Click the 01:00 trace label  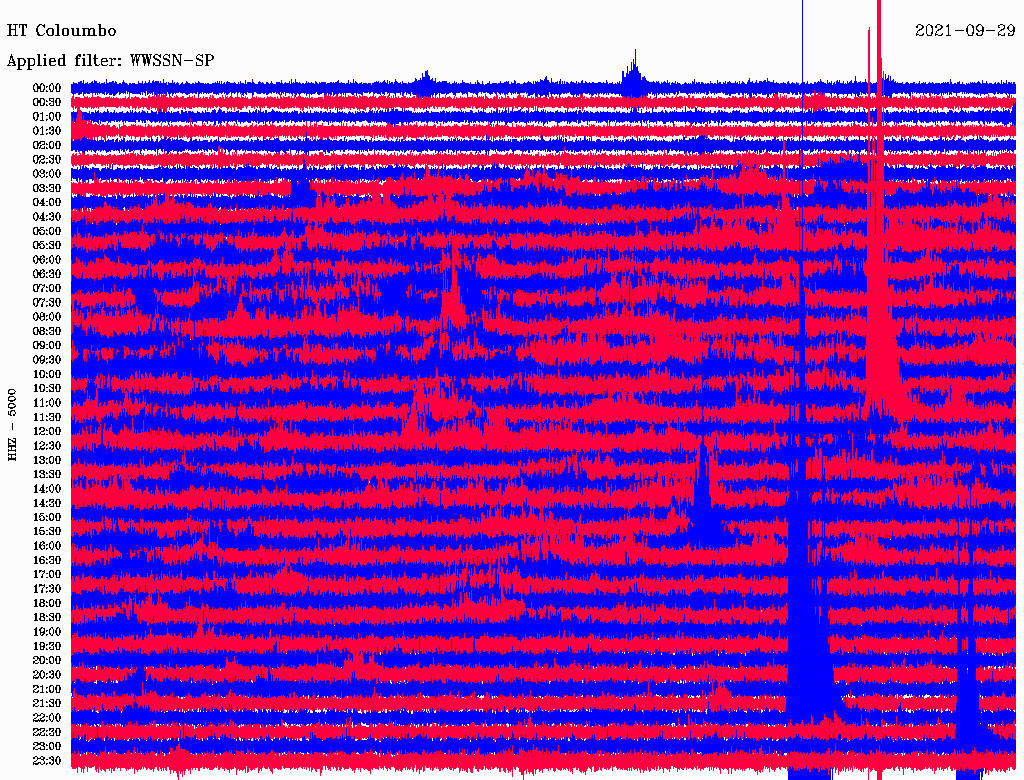pyautogui.click(x=47, y=117)
